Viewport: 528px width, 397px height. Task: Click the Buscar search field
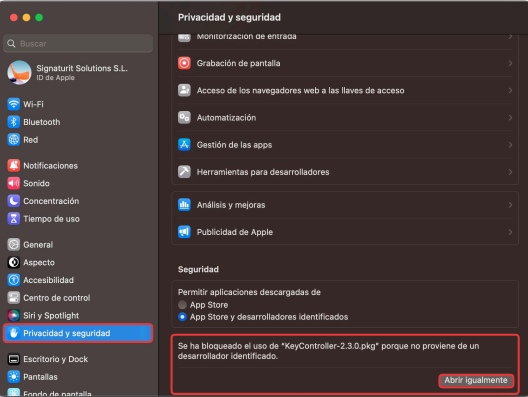tap(78, 44)
